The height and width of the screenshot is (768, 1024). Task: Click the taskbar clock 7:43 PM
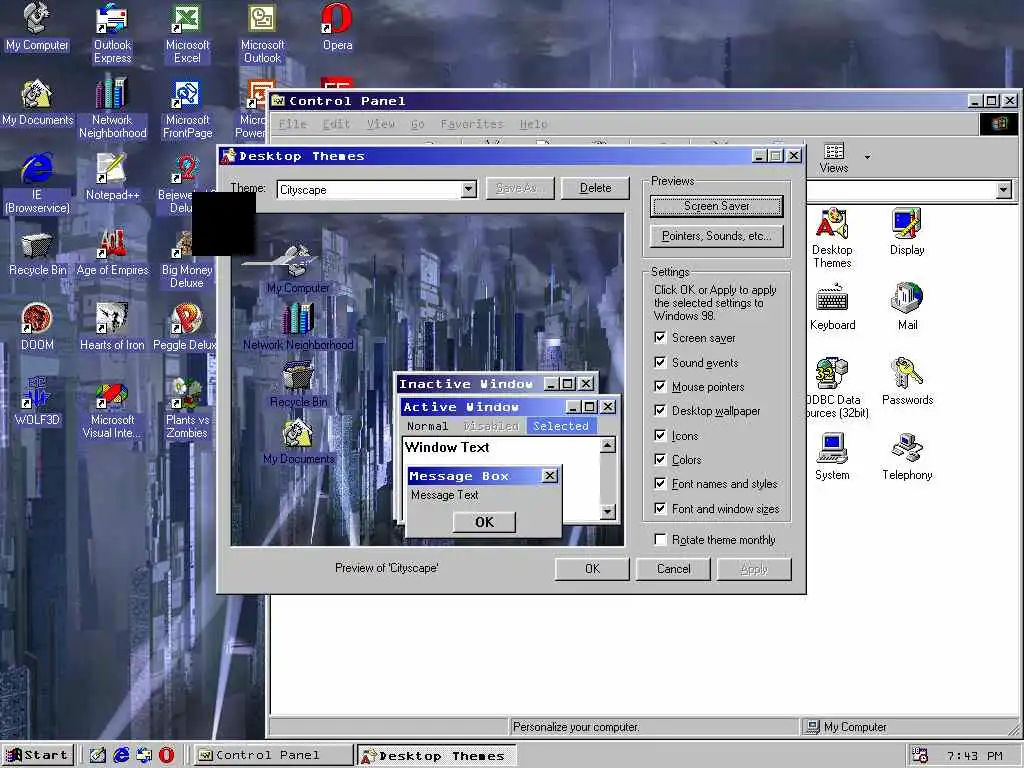974,756
